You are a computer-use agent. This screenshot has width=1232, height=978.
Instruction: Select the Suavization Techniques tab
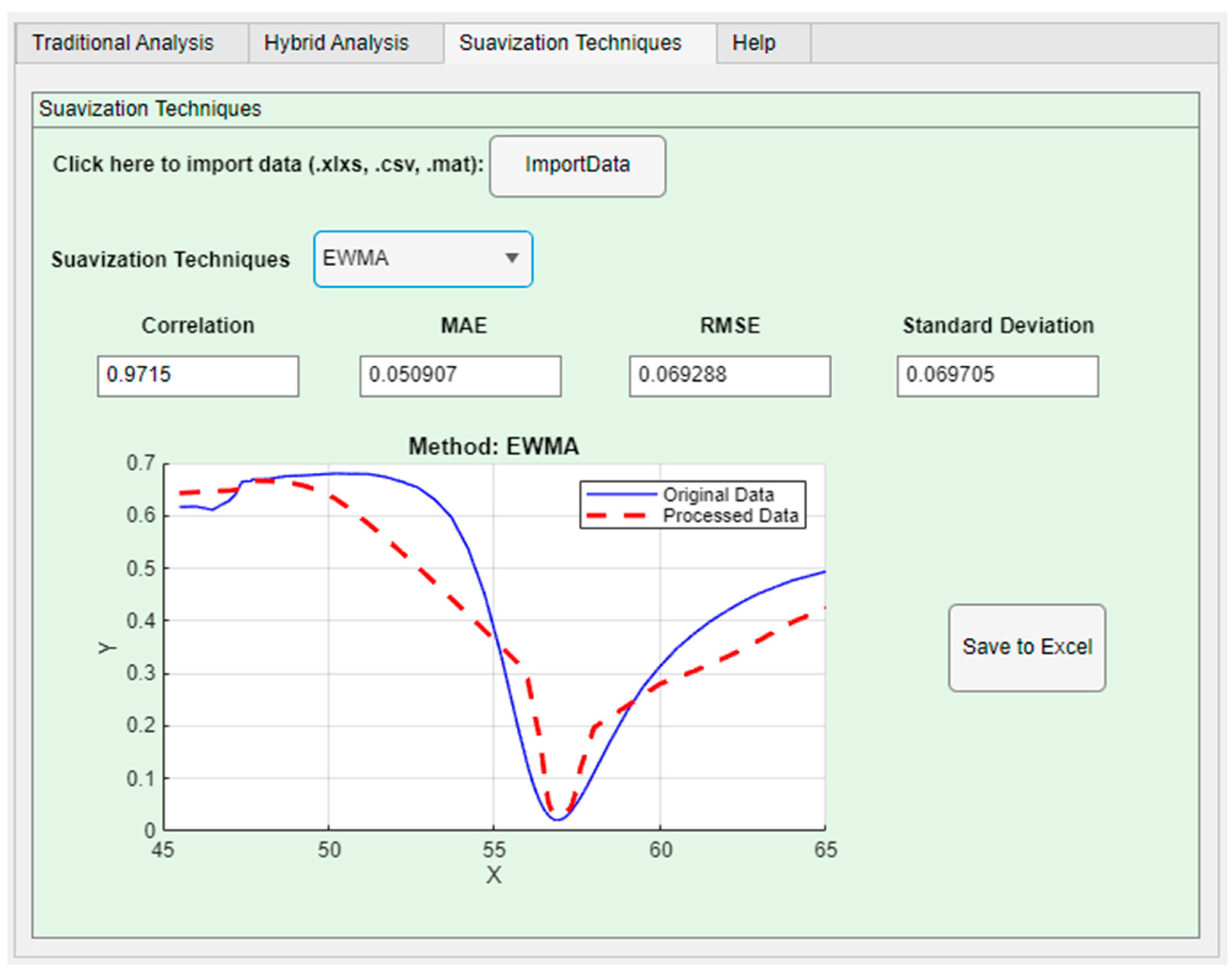(570, 43)
